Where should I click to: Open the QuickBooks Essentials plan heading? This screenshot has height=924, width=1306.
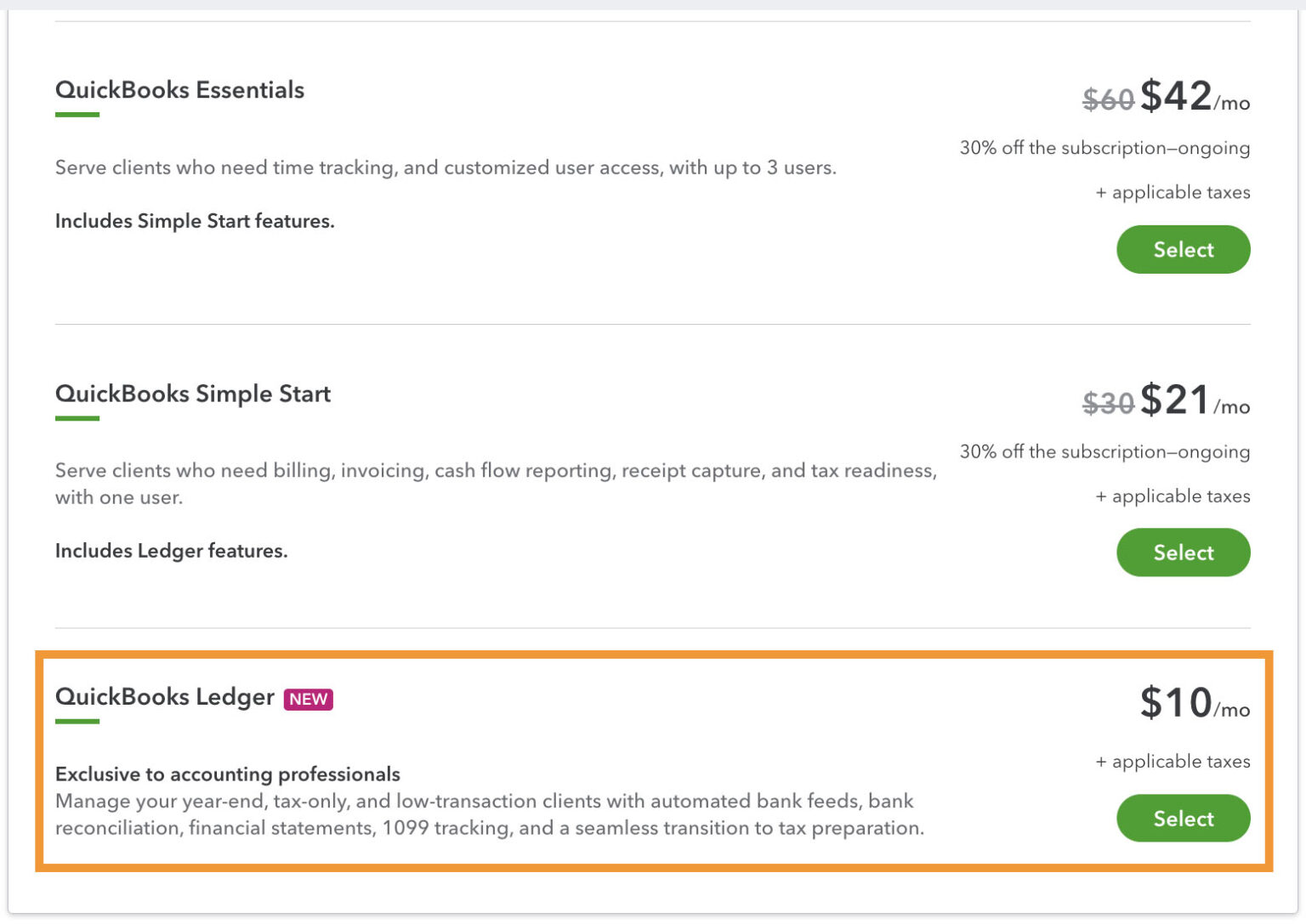tap(179, 90)
